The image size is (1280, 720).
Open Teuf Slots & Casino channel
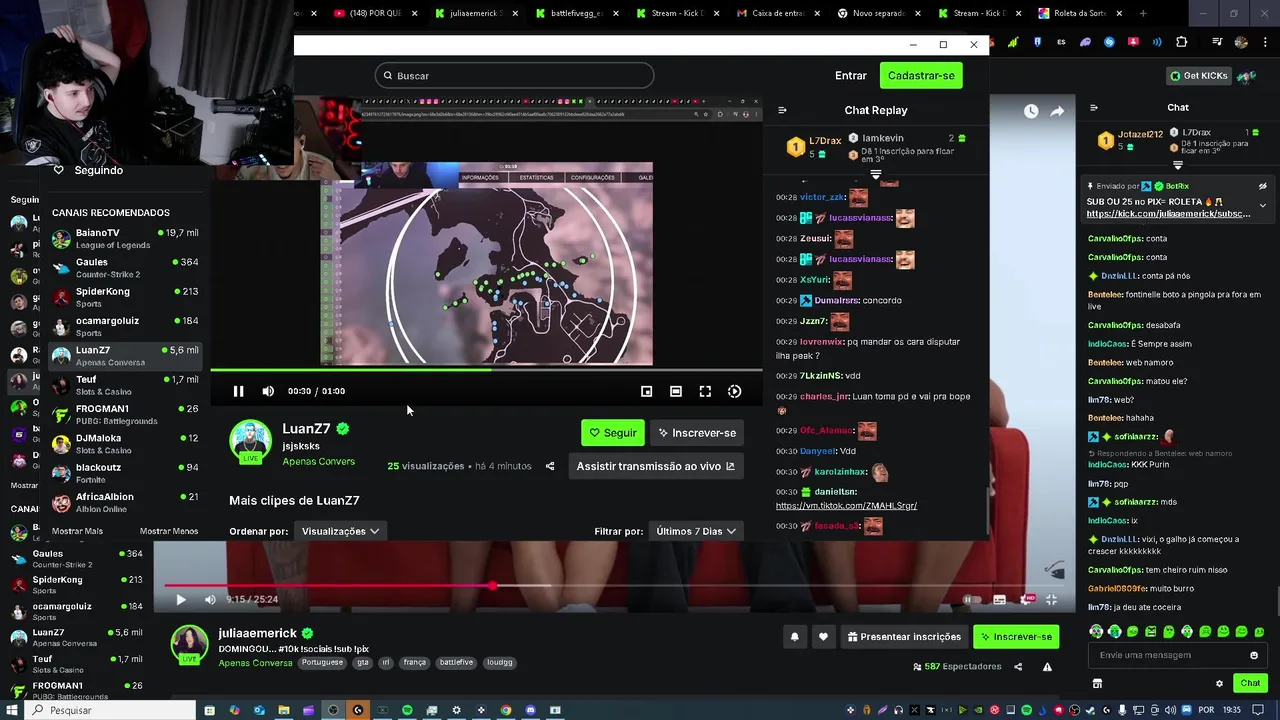(x=125, y=385)
